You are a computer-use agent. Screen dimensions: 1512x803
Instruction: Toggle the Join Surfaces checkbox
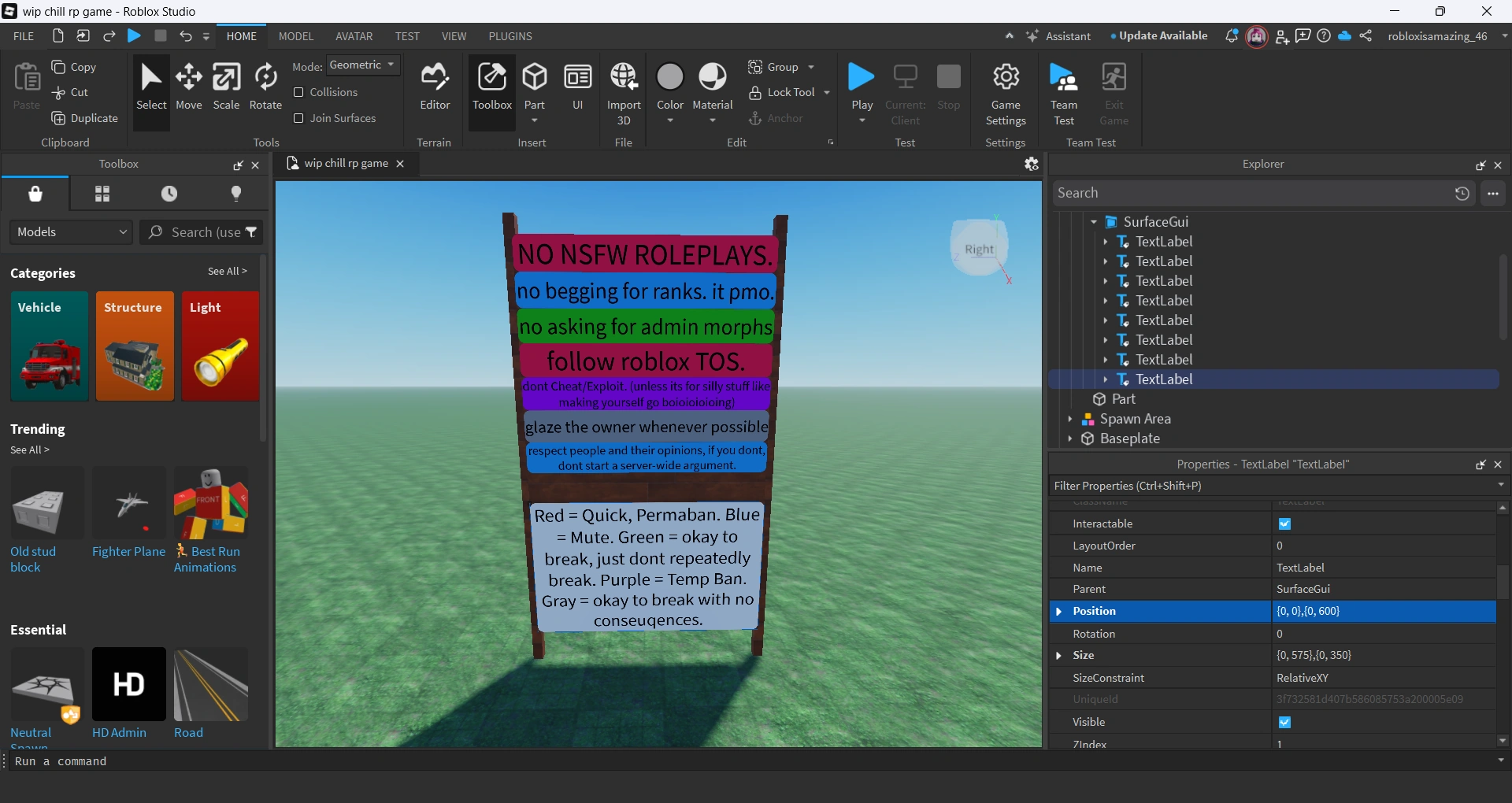298,118
